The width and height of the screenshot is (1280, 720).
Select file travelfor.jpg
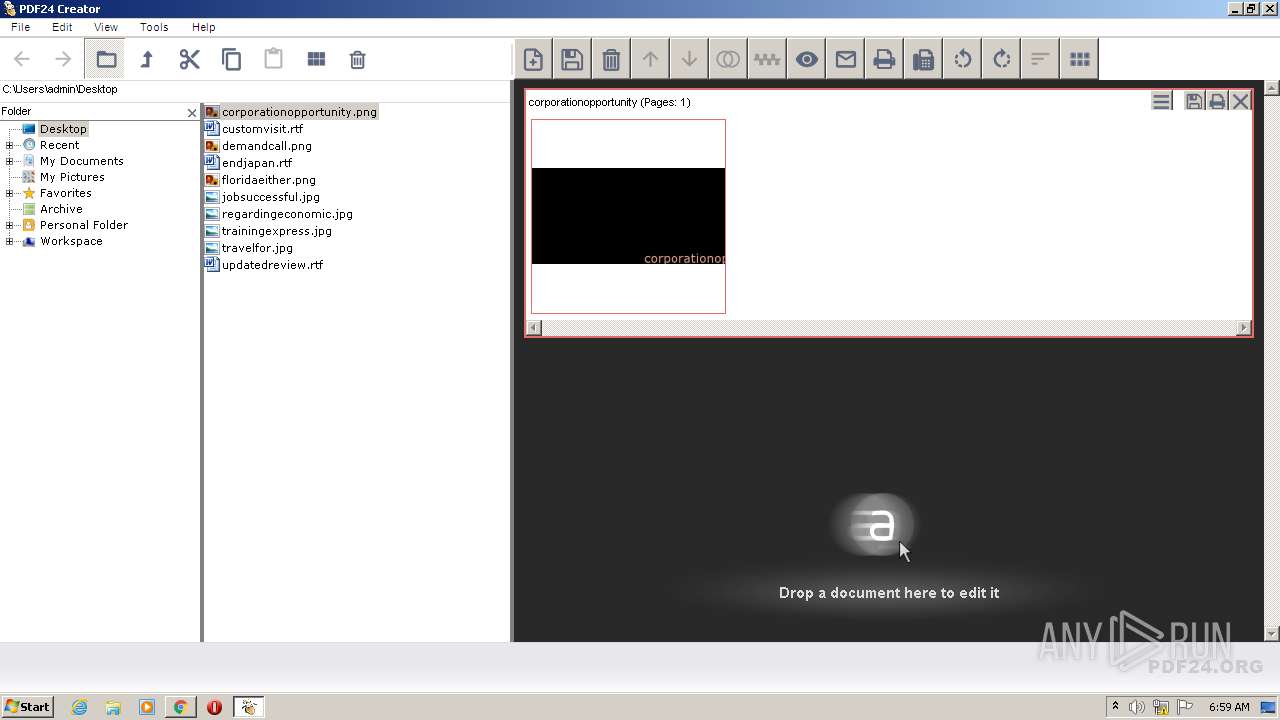(249, 248)
